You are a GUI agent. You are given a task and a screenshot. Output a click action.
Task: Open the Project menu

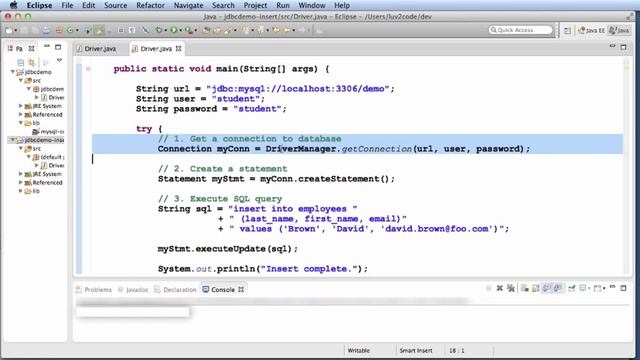[x=255, y=5]
